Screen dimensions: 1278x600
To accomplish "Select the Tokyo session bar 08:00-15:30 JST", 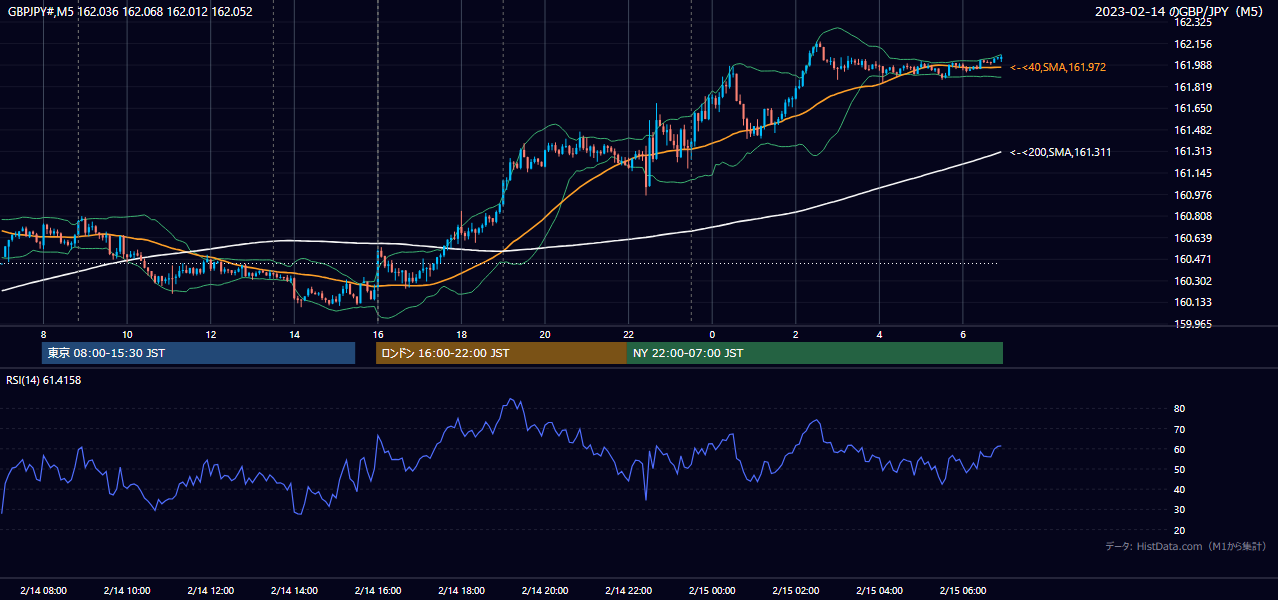I will [198, 353].
